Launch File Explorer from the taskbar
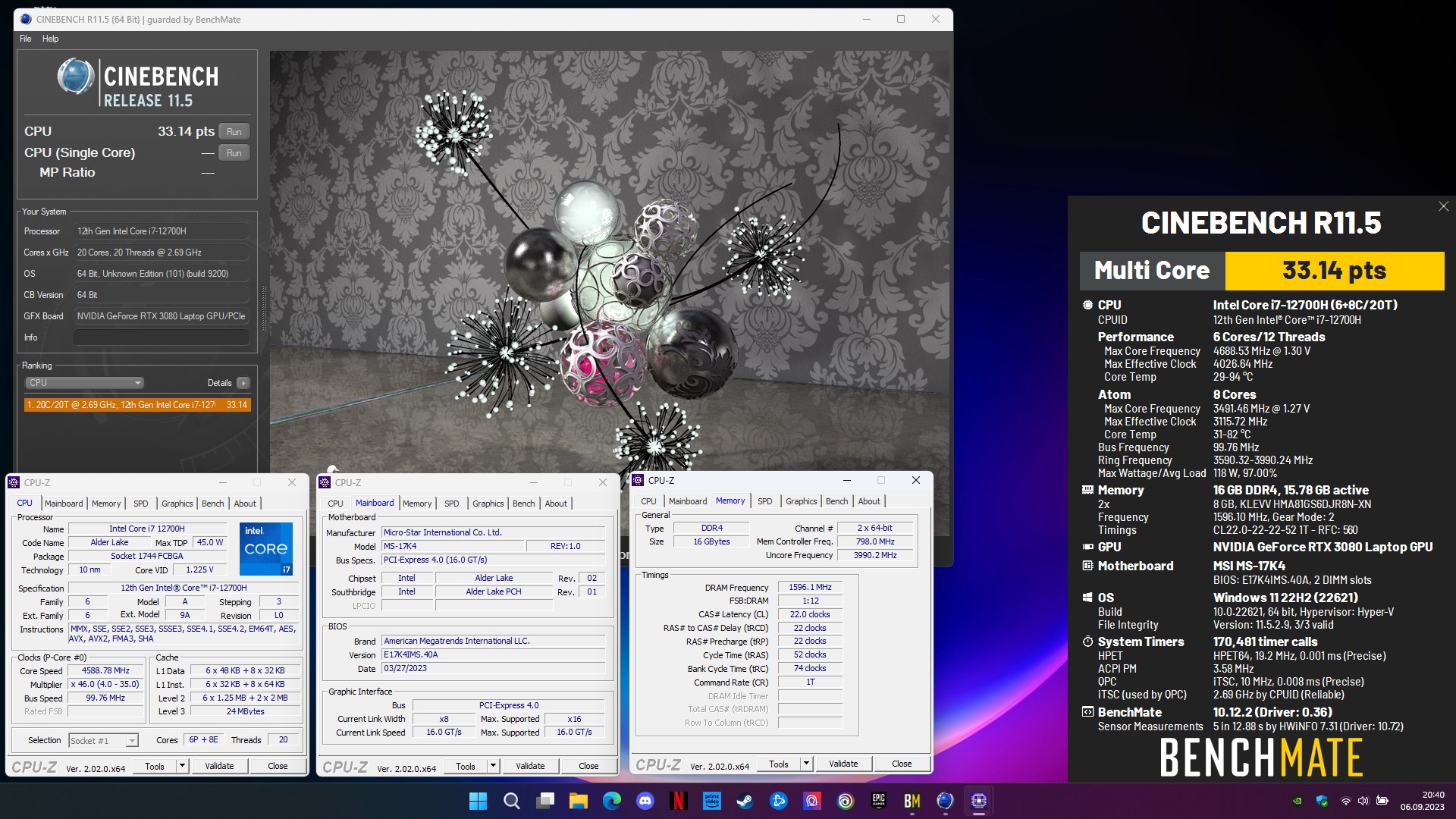 pos(579,801)
